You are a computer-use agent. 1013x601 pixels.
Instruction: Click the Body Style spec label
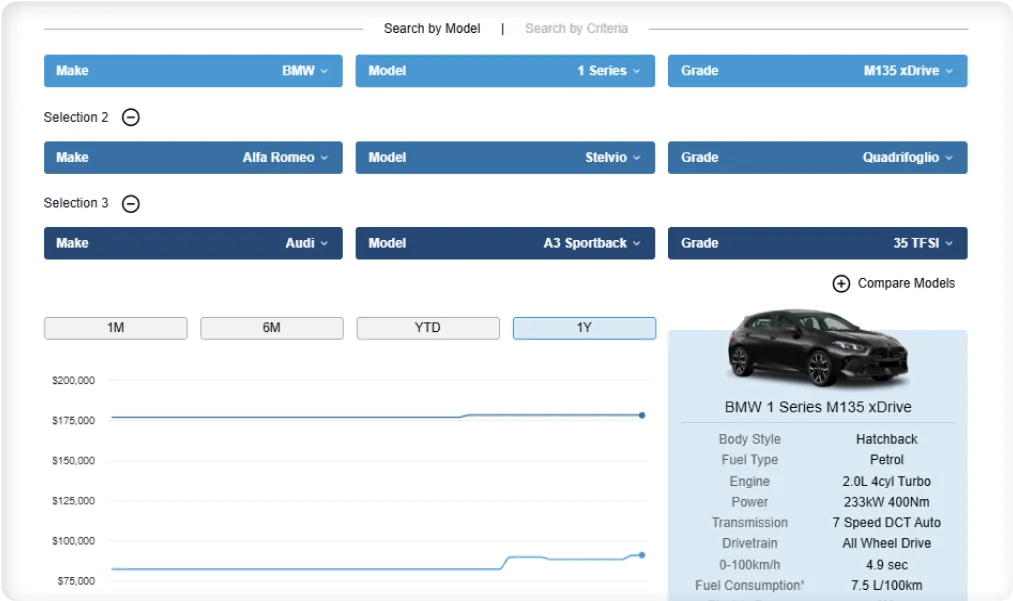(749, 439)
